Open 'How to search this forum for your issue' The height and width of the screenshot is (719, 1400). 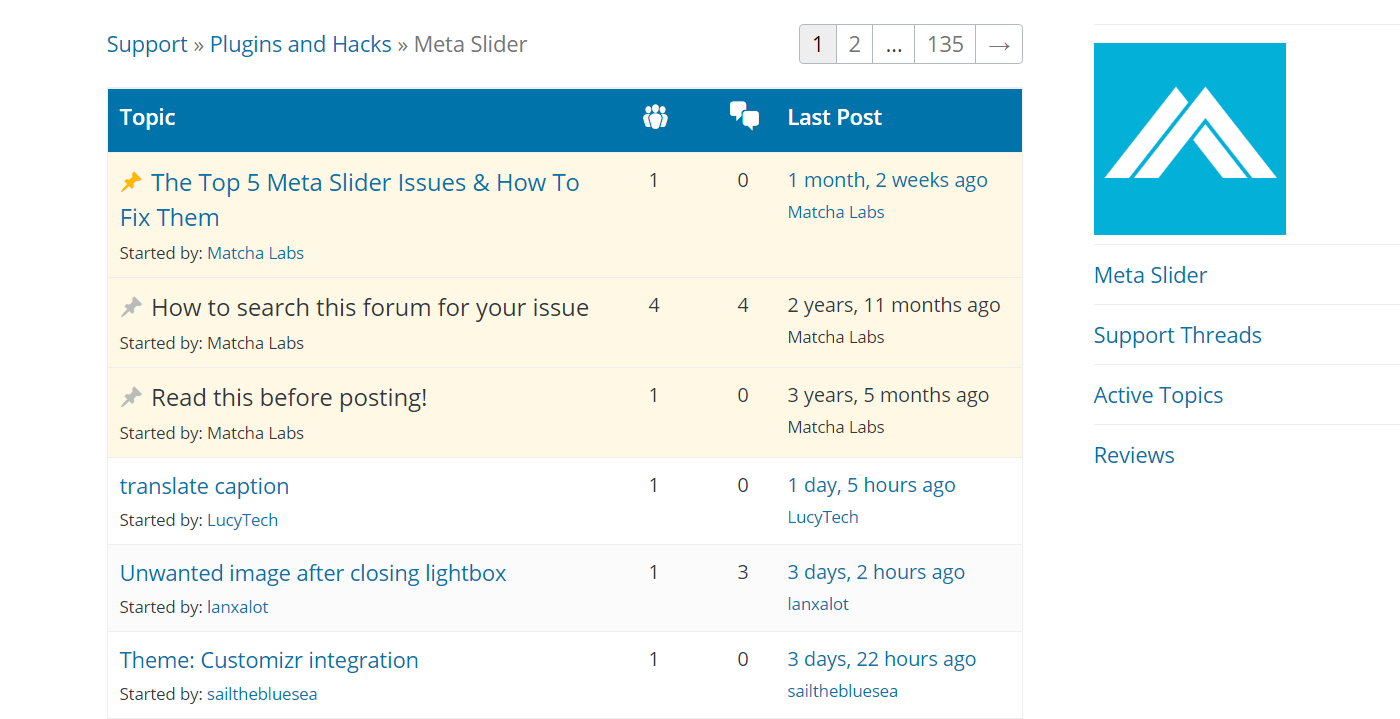pos(370,307)
